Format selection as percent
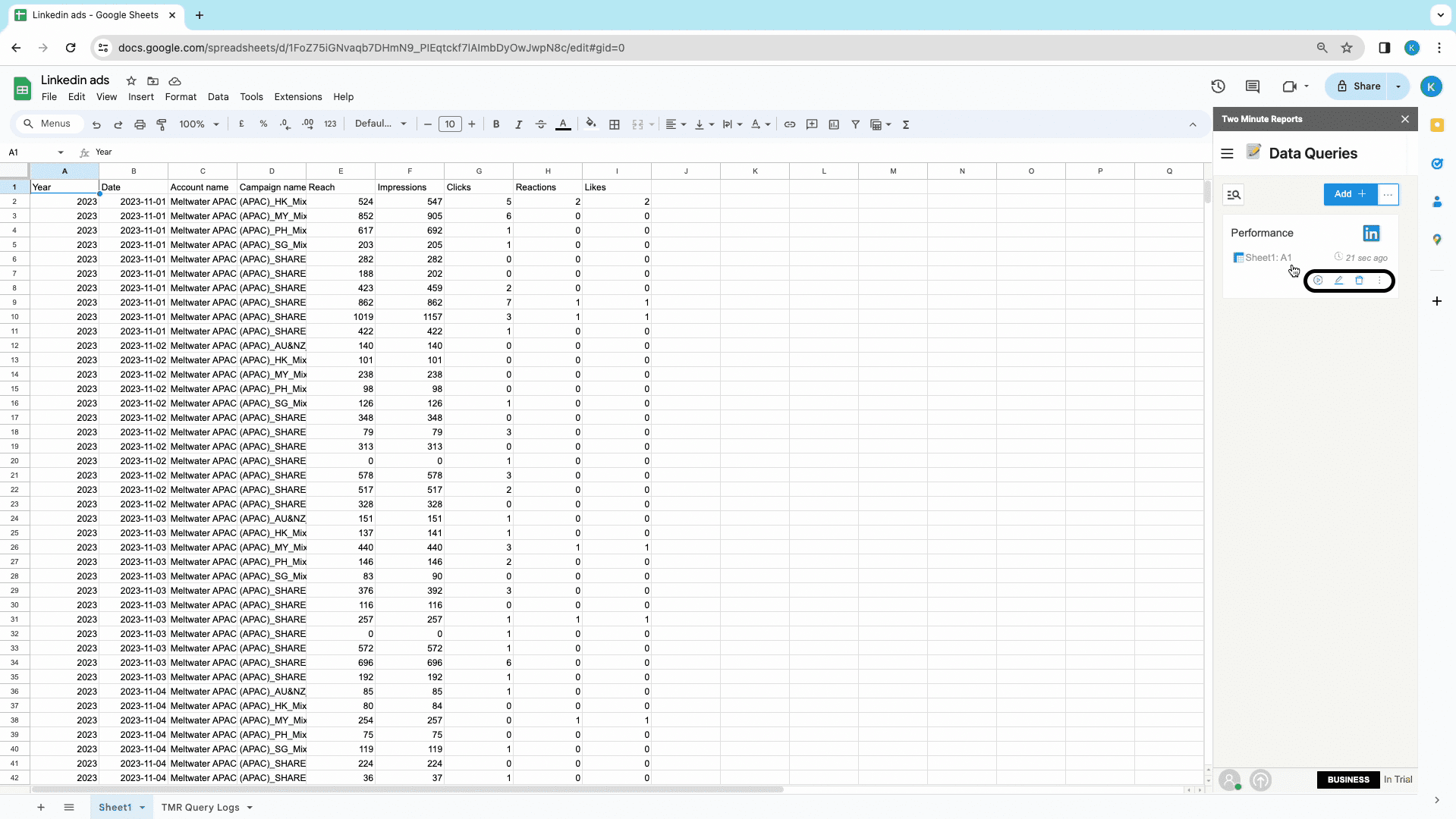The height and width of the screenshot is (819, 1456). click(x=263, y=124)
